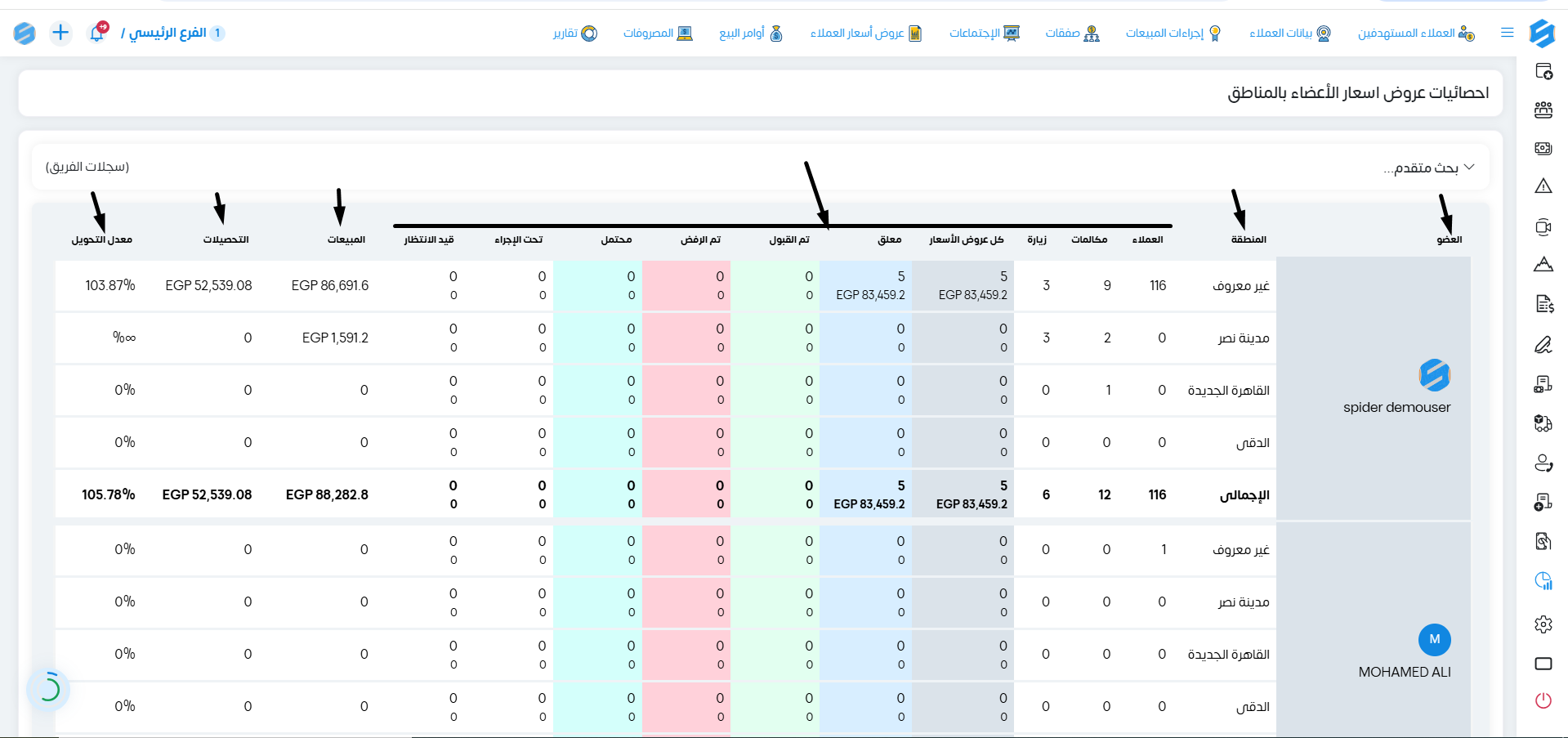Click the معدل التحويل column header
This screenshot has height=738, width=1568.
[x=102, y=239]
